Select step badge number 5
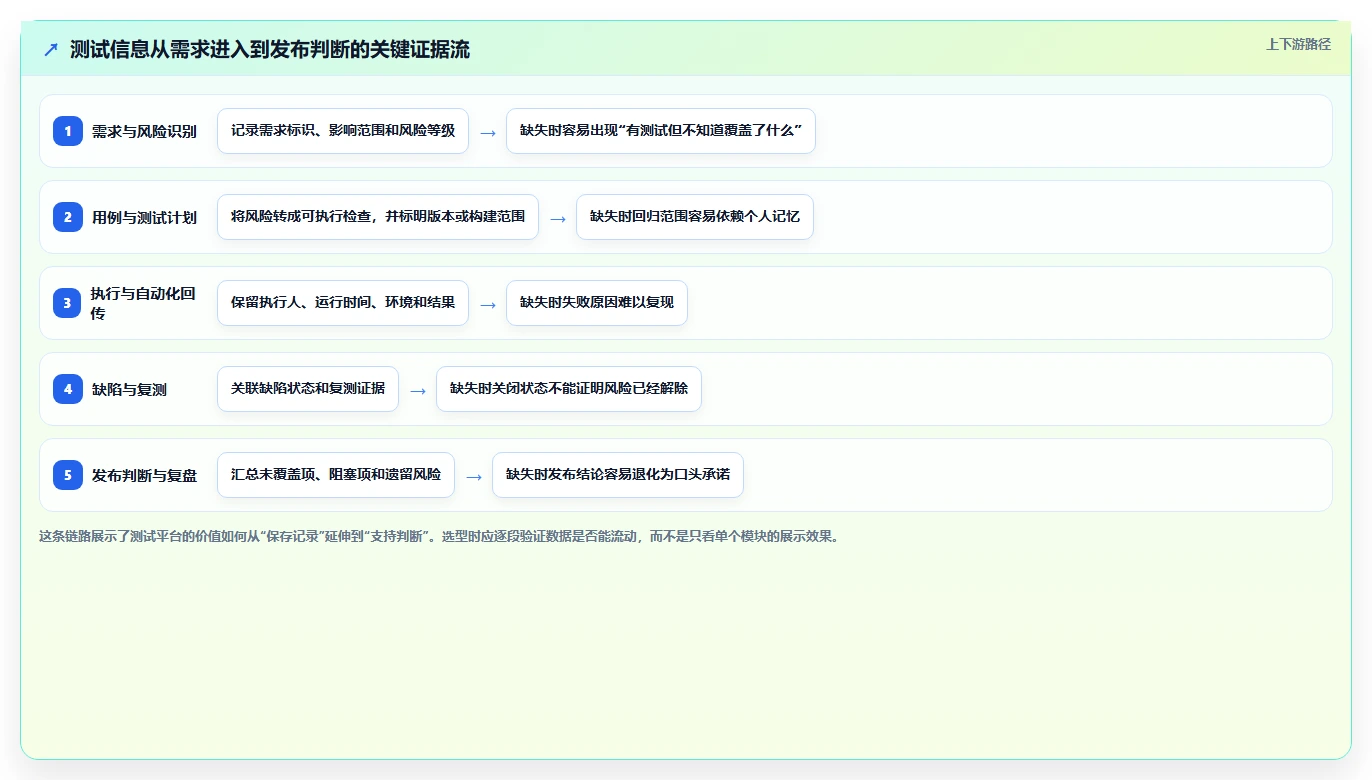The width and height of the screenshot is (1372, 780). pyautogui.click(x=68, y=475)
